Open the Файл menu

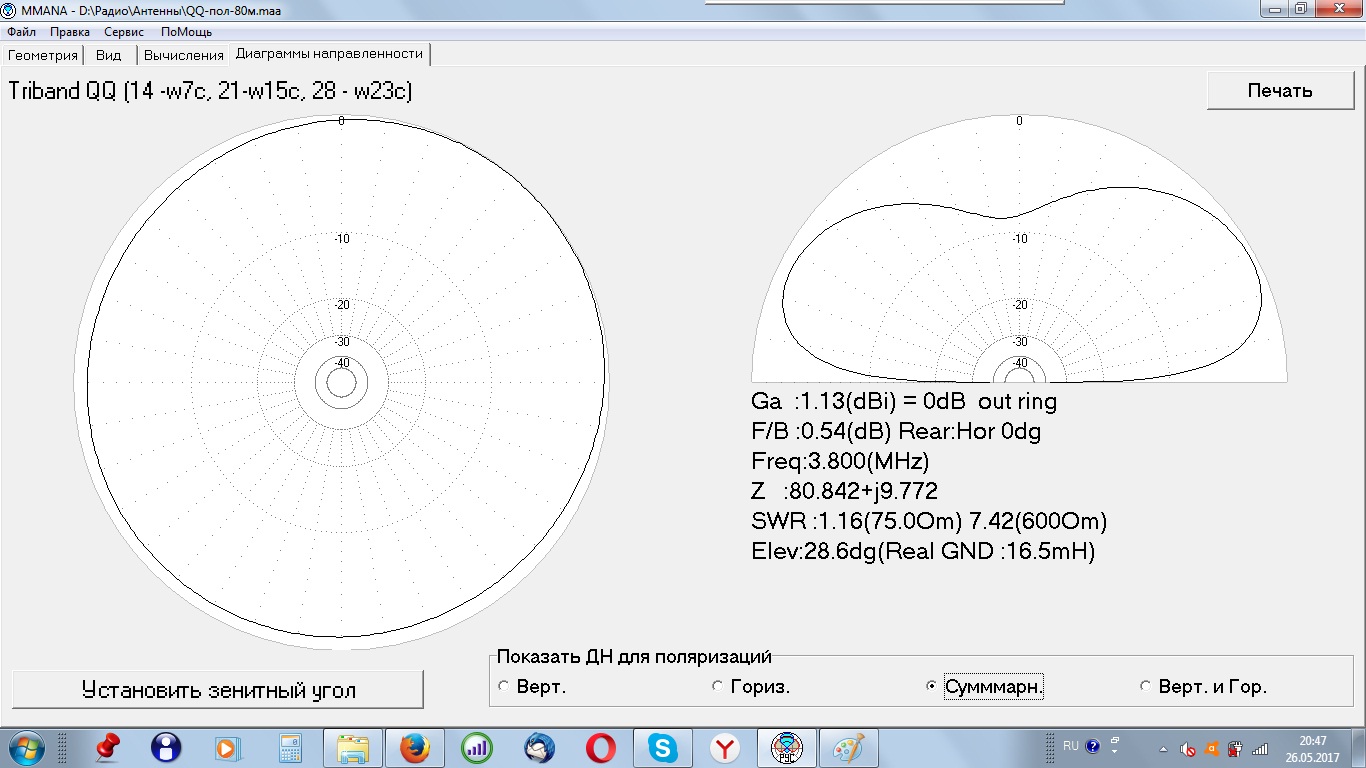click(x=21, y=32)
